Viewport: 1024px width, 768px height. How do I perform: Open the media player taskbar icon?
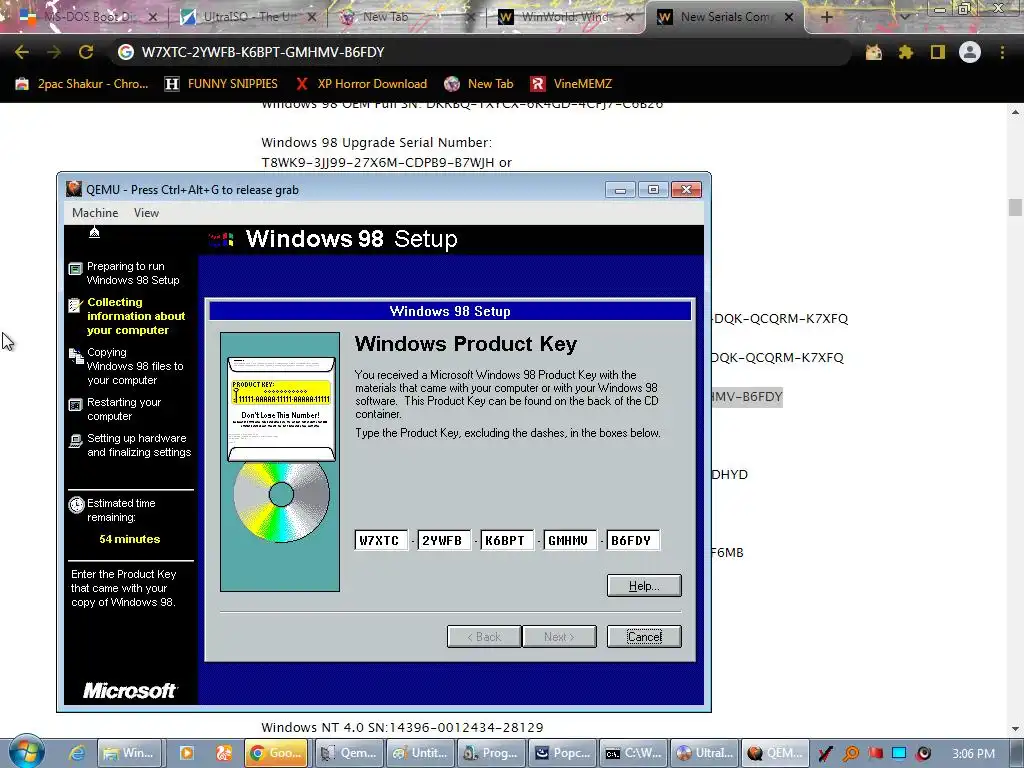click(187, 753)
